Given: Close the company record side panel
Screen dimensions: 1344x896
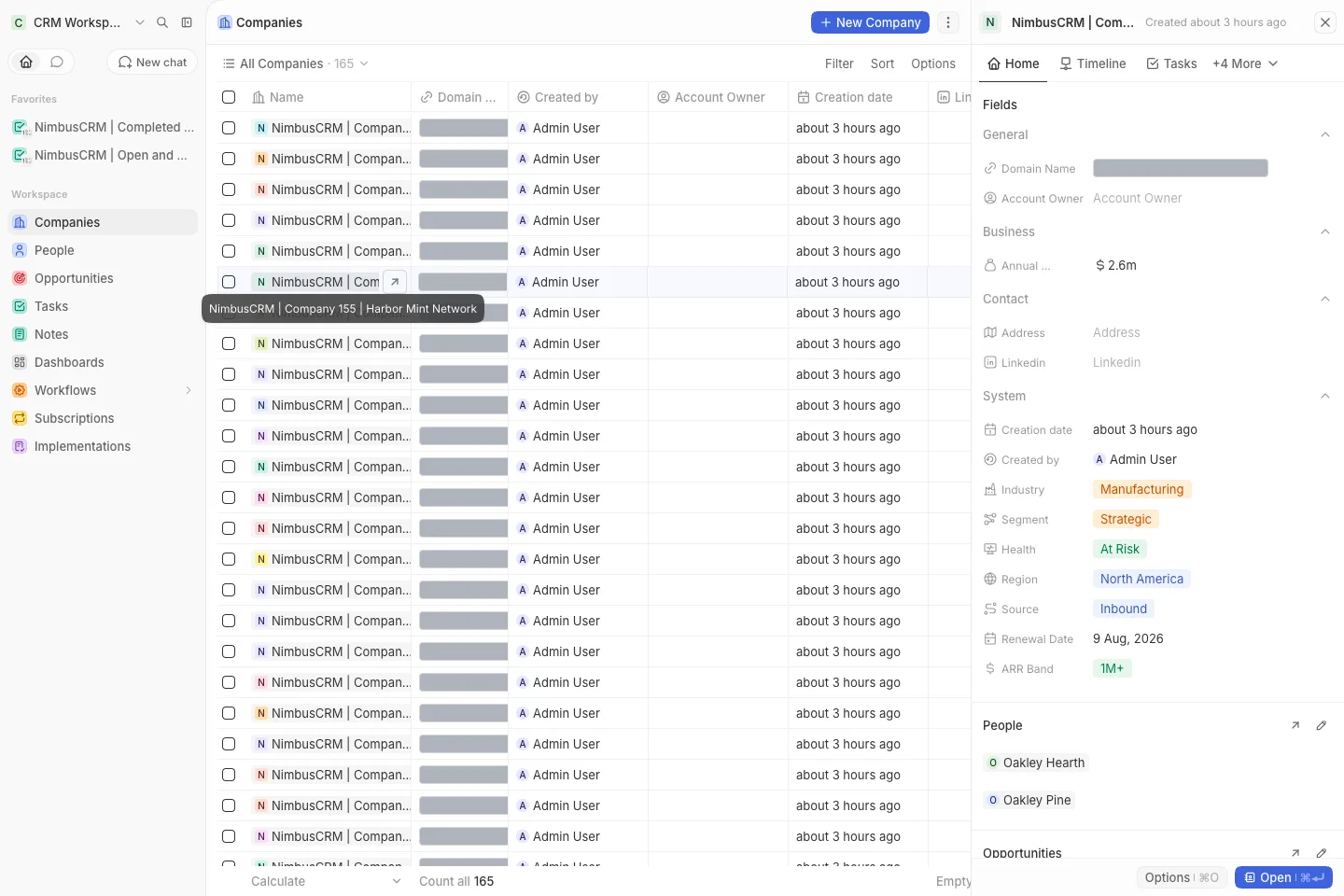Looking at the screenshot, I should 1325,22.
